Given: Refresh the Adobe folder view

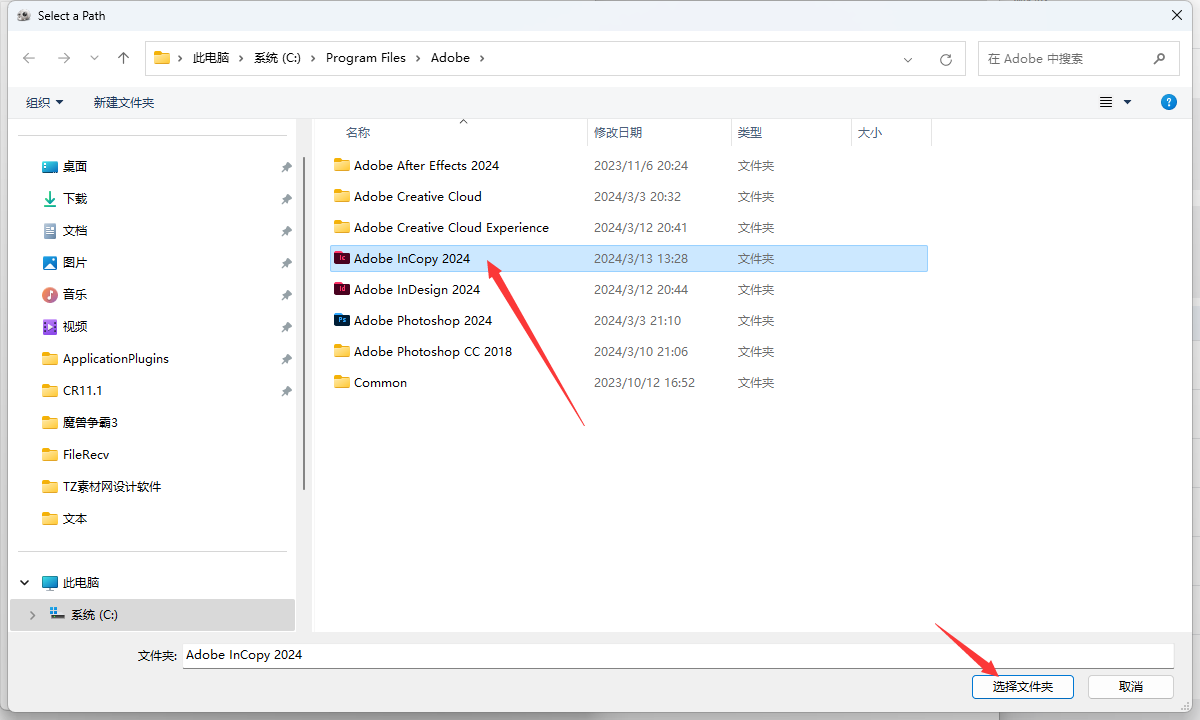Looking at the screenshot, I should coord(945,59).
